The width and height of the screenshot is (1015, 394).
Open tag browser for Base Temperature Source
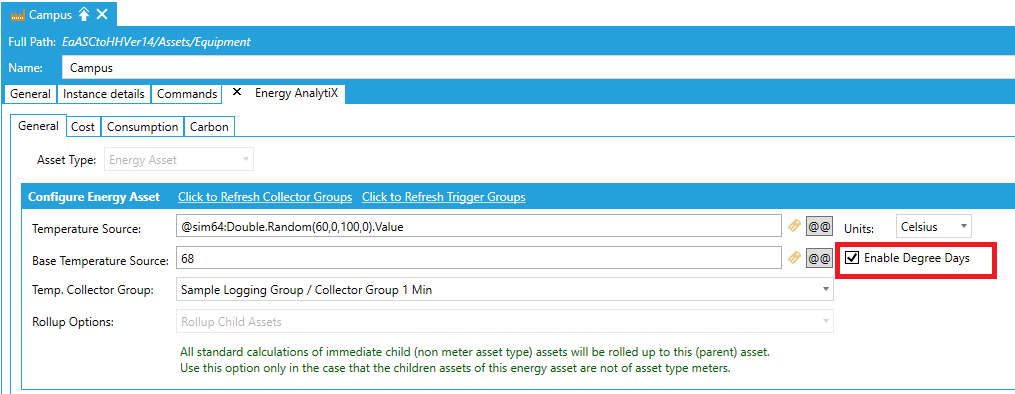pyautogui.click(x=794, y=258)
